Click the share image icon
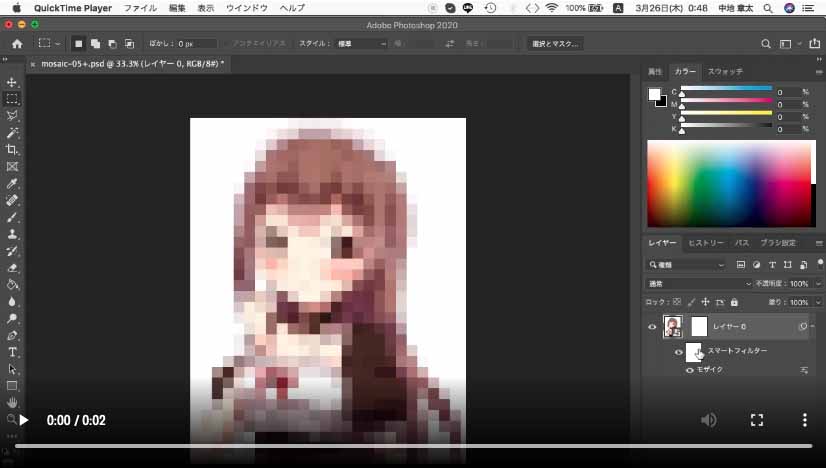The width and height of the screenshot is (826, 468). [x=814, y=44]
